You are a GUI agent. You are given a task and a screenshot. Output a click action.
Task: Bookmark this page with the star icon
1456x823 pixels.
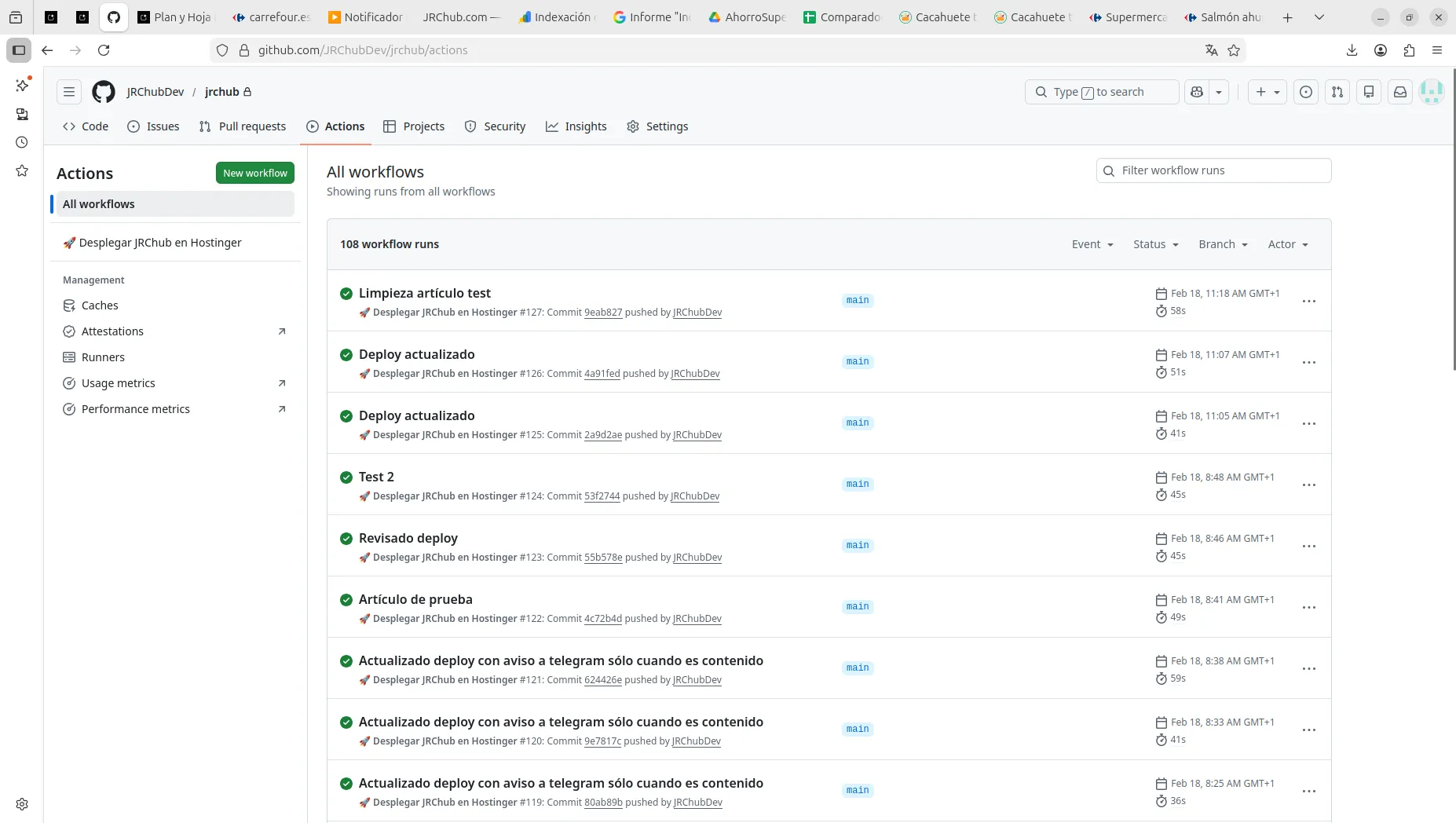click(x=1234, y=50)
